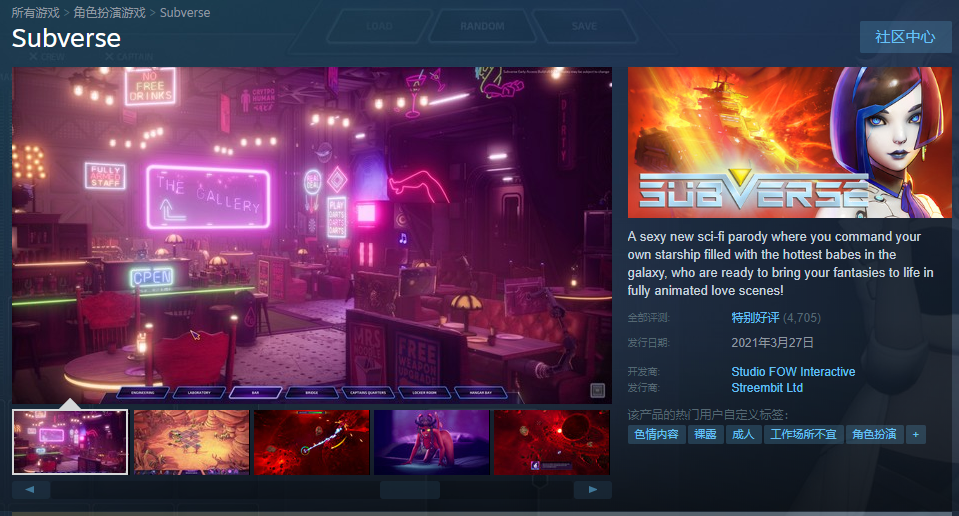The width and height of the screenshot is (959, 516).
Task: Click the Subverse page title heading
Action: 66,38
